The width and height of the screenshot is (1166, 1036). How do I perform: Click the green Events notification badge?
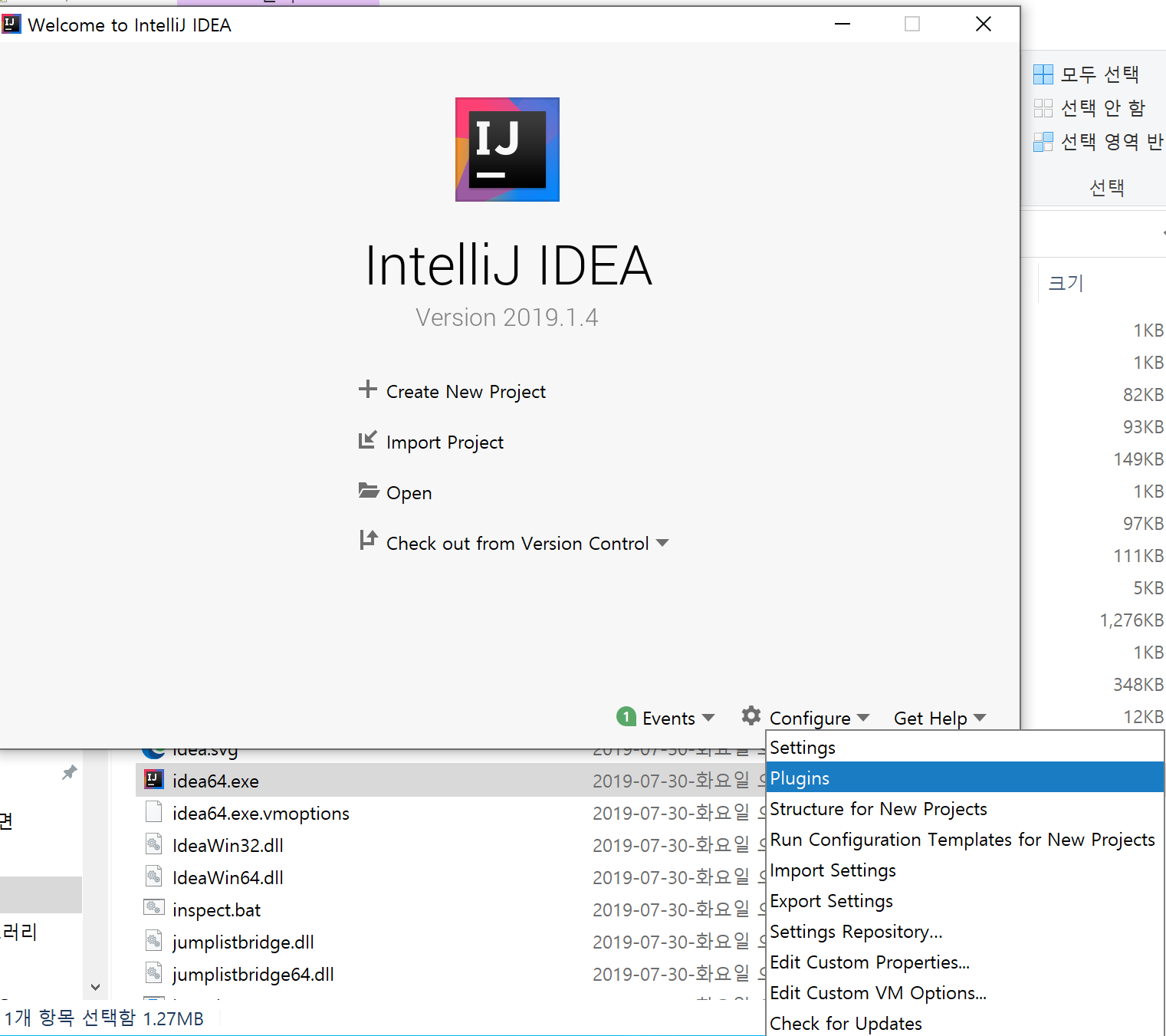point(626,716)
